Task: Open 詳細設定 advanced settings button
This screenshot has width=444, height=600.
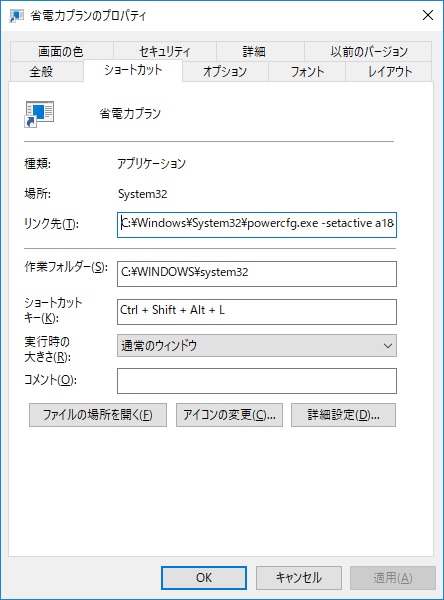Action: click(343, 415)
